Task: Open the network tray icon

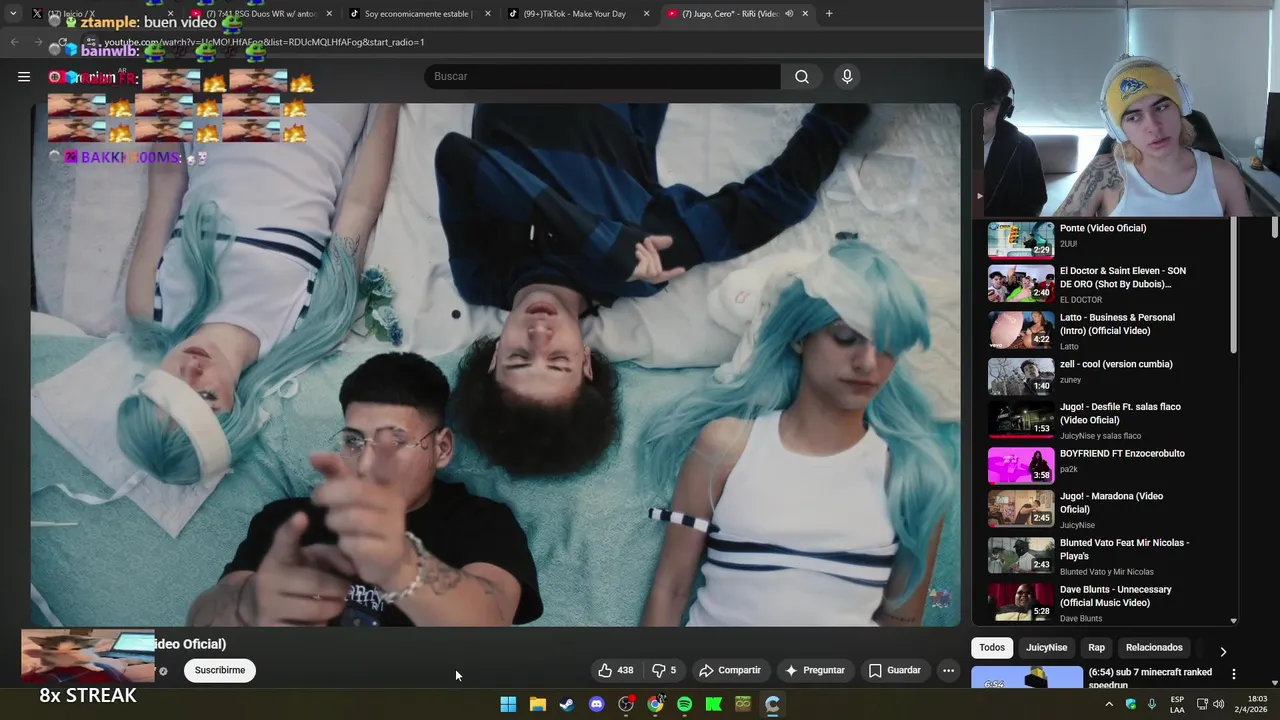Action: pyautogui.click(x=1202, y=704)
